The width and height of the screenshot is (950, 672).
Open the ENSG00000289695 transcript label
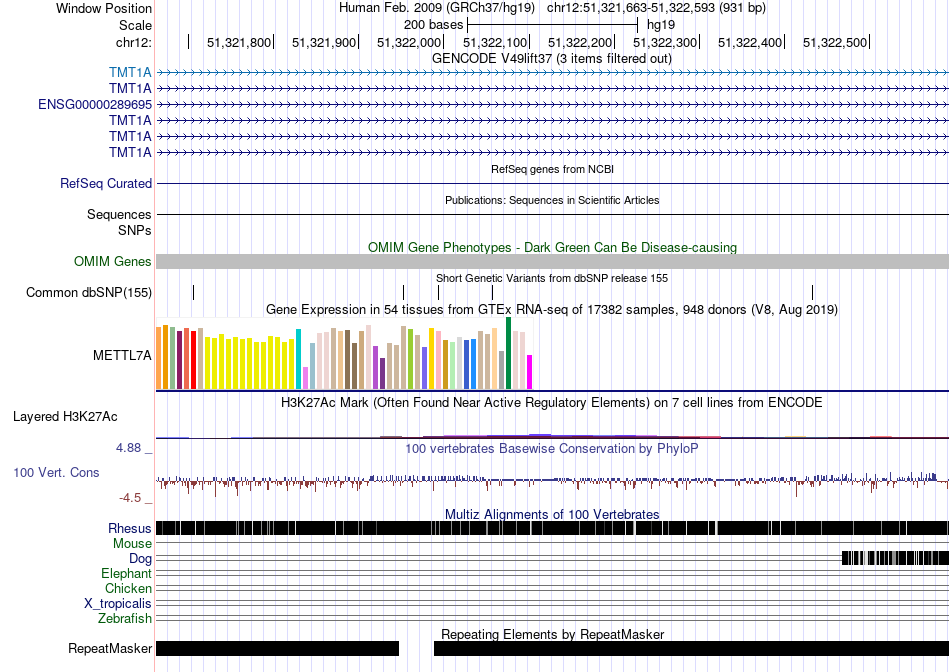95,104
